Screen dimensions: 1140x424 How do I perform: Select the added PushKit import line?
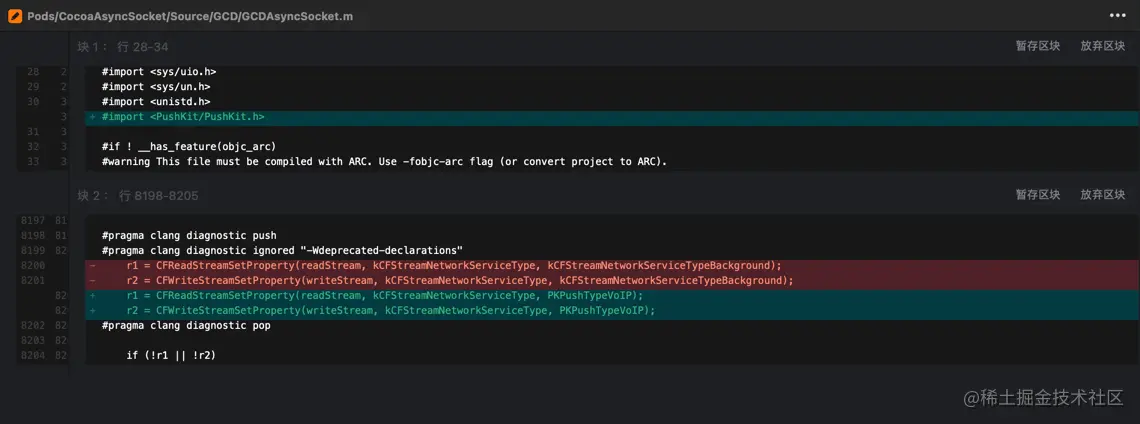[x=182, y=117]
